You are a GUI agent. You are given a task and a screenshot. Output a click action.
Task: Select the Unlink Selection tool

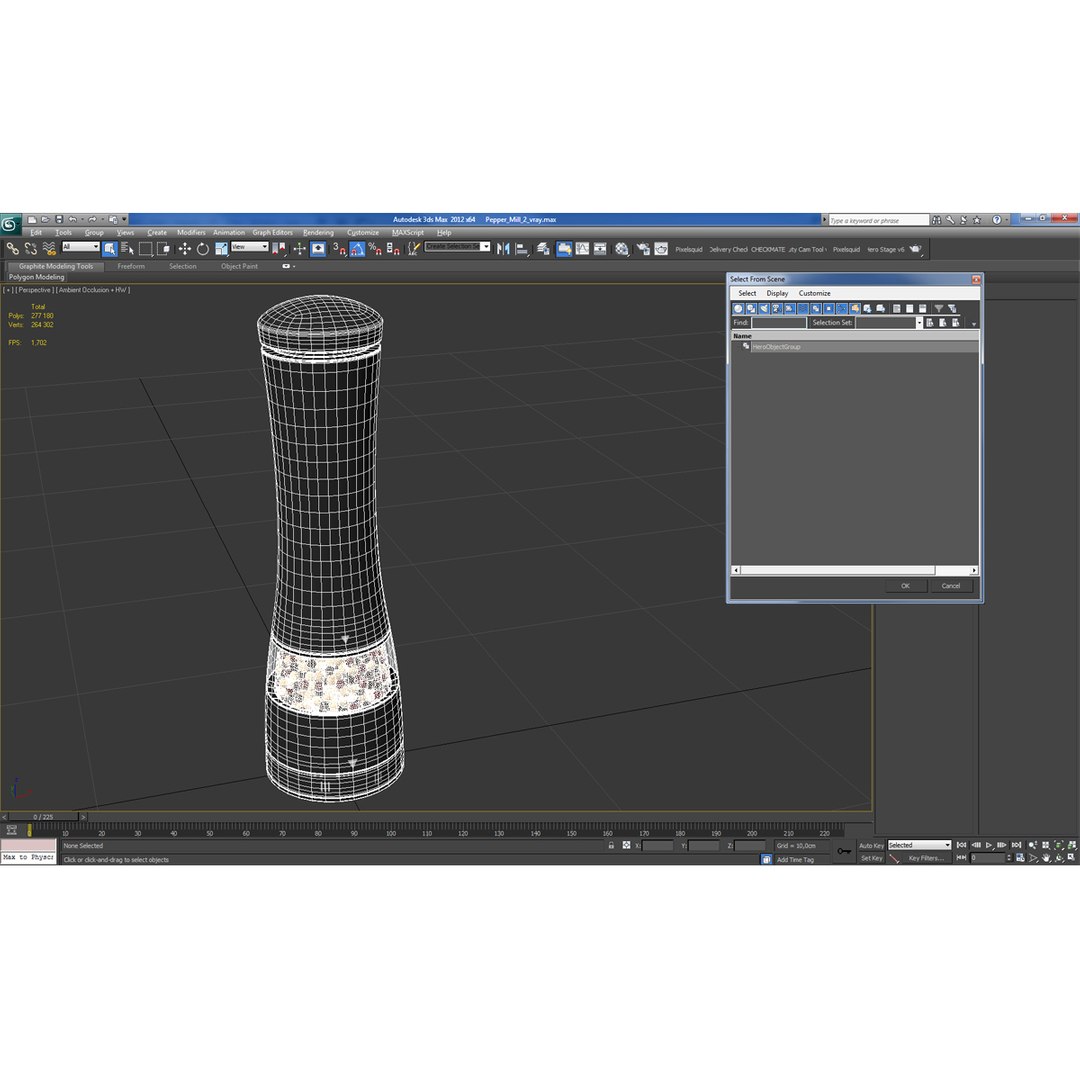31,249
